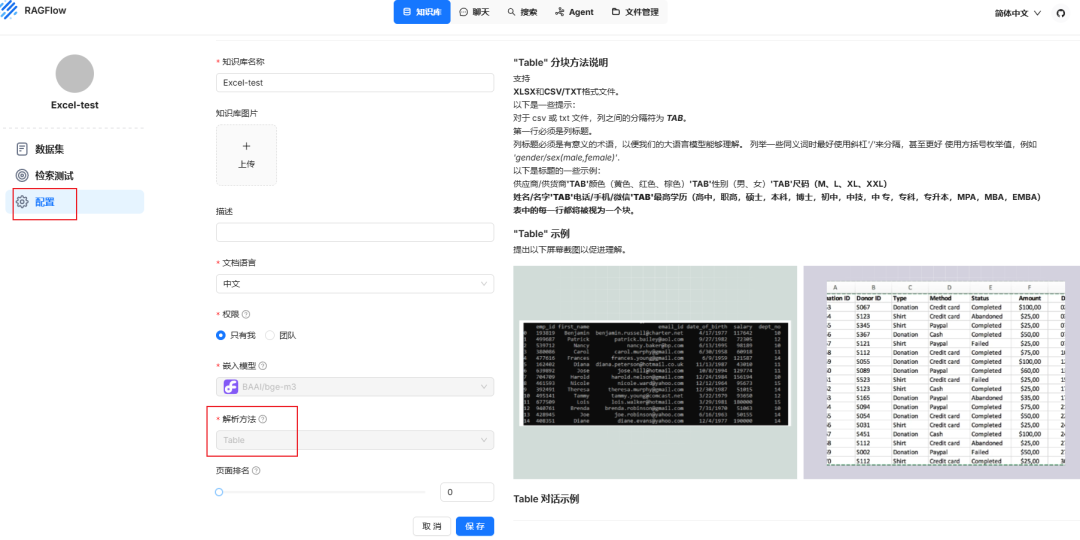
Task: Click the retrieval test target icon
Action: click(22, 176)
